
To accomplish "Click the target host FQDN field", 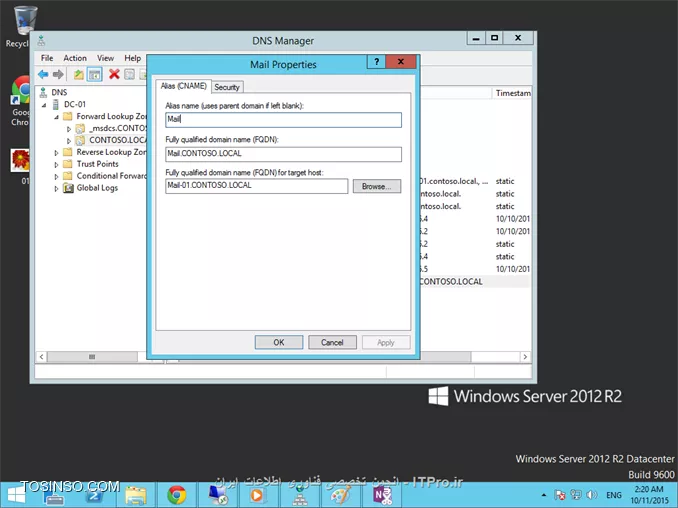I will pos(256,186).
